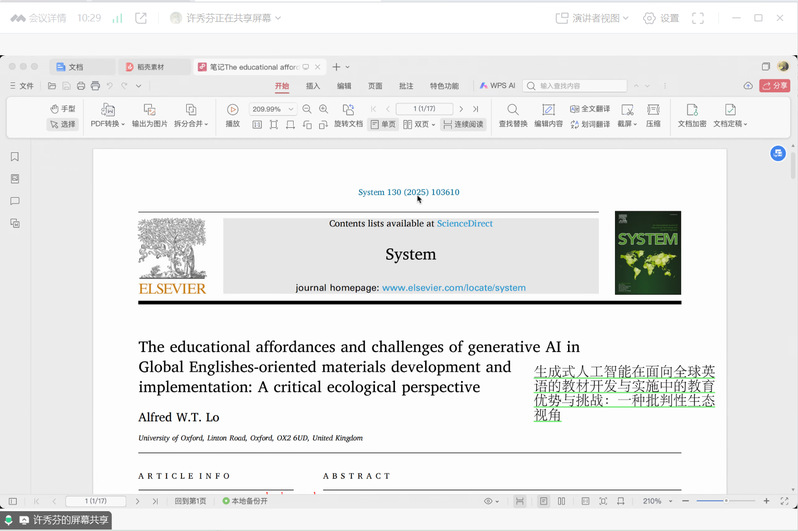This screenshot has width=798, height=531.
Task: Switch to the Insert (插入) ribbon tab
Action: coord(313,86)
